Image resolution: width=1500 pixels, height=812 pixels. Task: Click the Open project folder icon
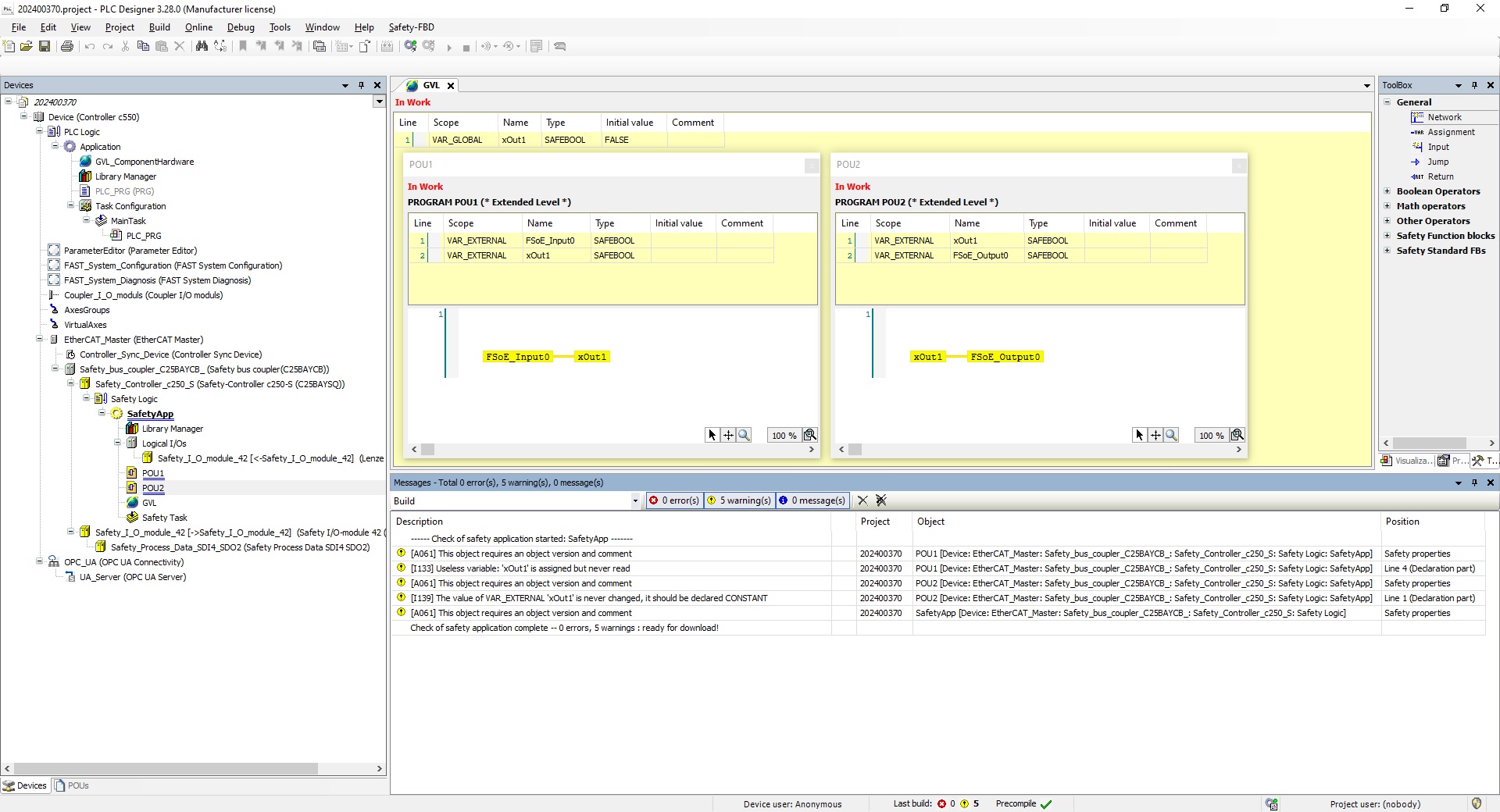point(27,47)
